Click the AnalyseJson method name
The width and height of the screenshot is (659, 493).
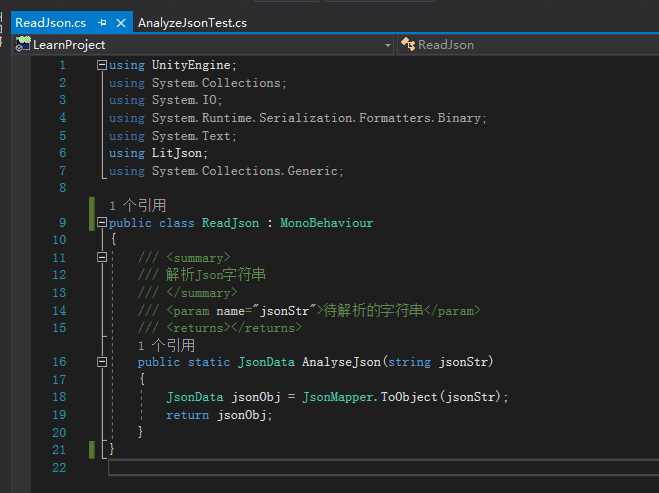(x=341, y=362)
